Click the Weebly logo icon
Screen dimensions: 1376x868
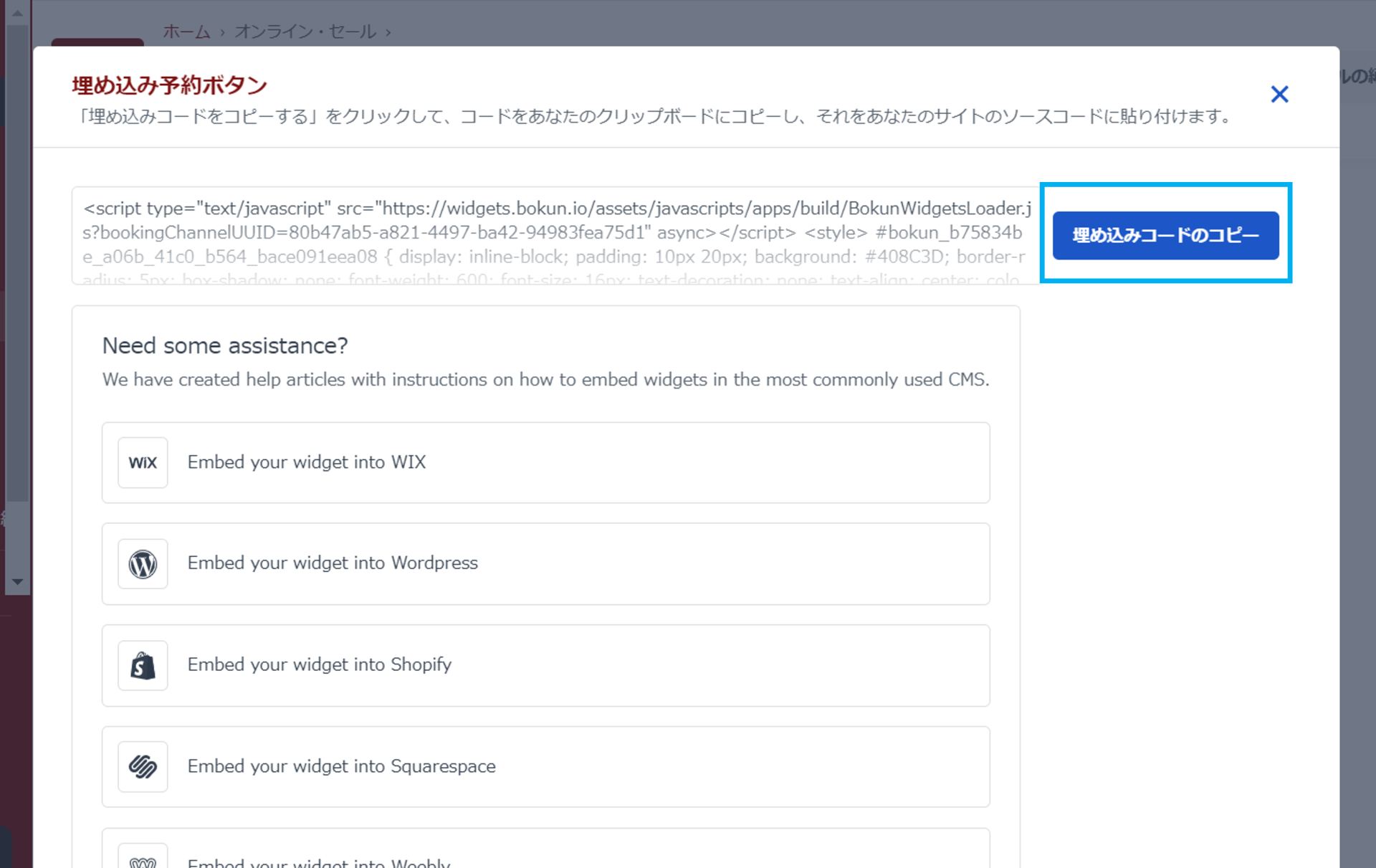point(143,862)
